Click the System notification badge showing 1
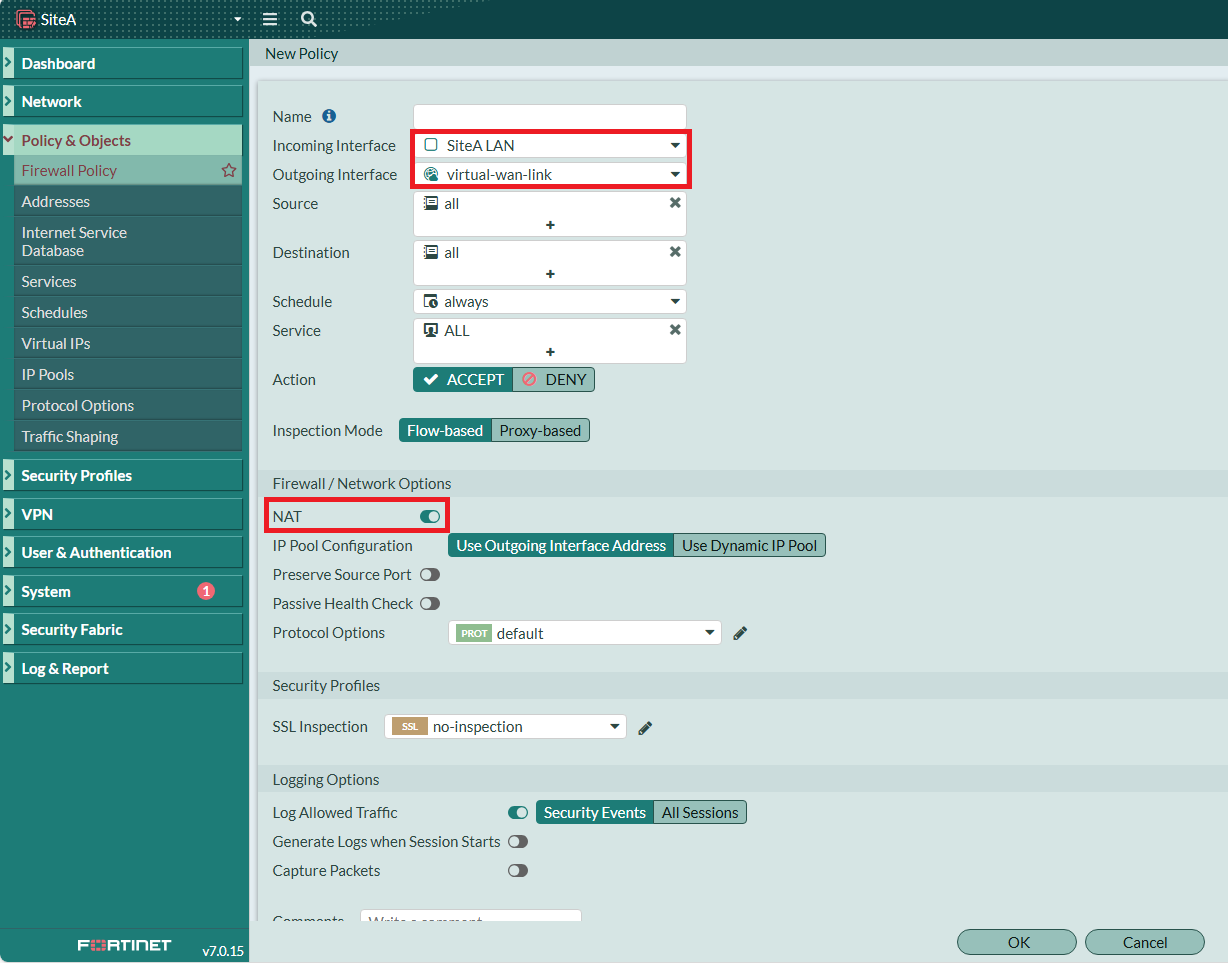This screenshot has height=963, width=1228. [x=206, y=591]
